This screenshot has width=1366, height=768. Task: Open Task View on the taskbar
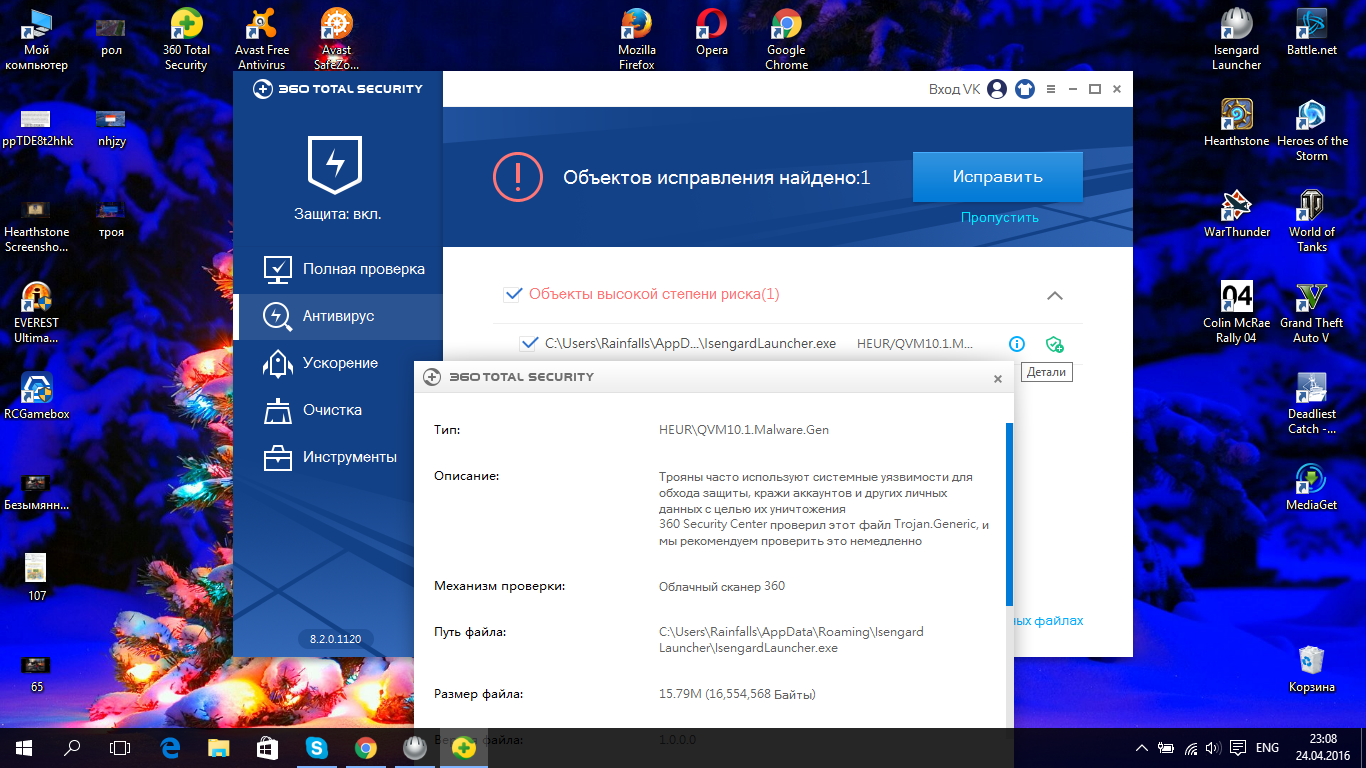tap(120, 748)
